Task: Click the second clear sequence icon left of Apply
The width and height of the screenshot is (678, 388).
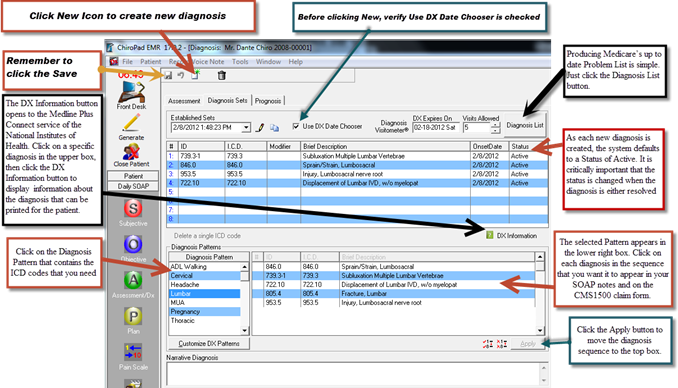Action: [x=502, y=344]
